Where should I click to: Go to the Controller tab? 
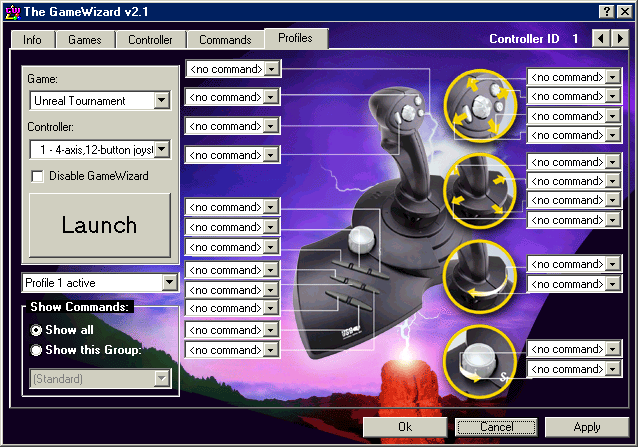pyautogui.click(x=150, y=40)
